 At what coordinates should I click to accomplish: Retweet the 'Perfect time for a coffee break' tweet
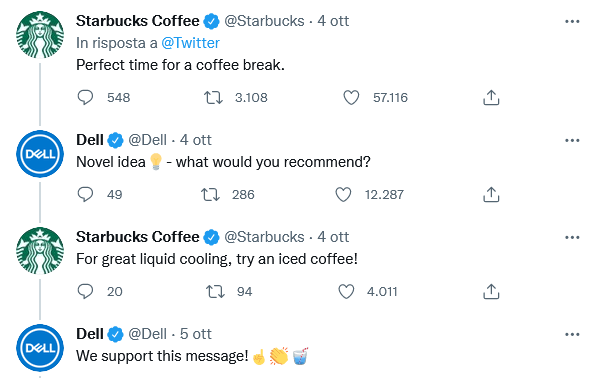pyautogui.click(x=213, y=98)
